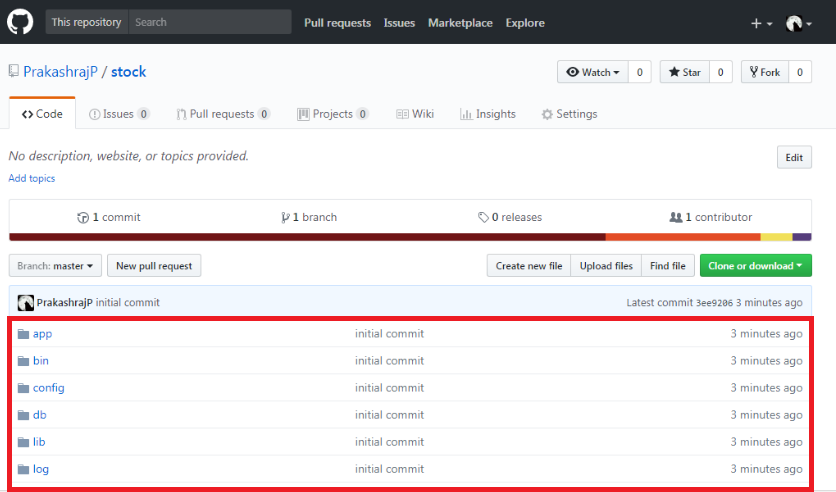Open the Watch notifications dropdown
The image size is (836, 492).
593,72
